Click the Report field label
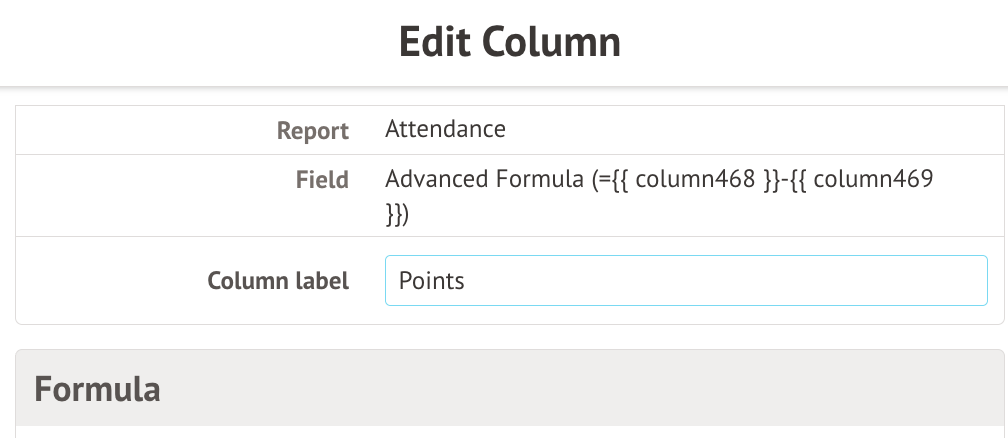Viewport: 1008px width, 438px height. 313,131
